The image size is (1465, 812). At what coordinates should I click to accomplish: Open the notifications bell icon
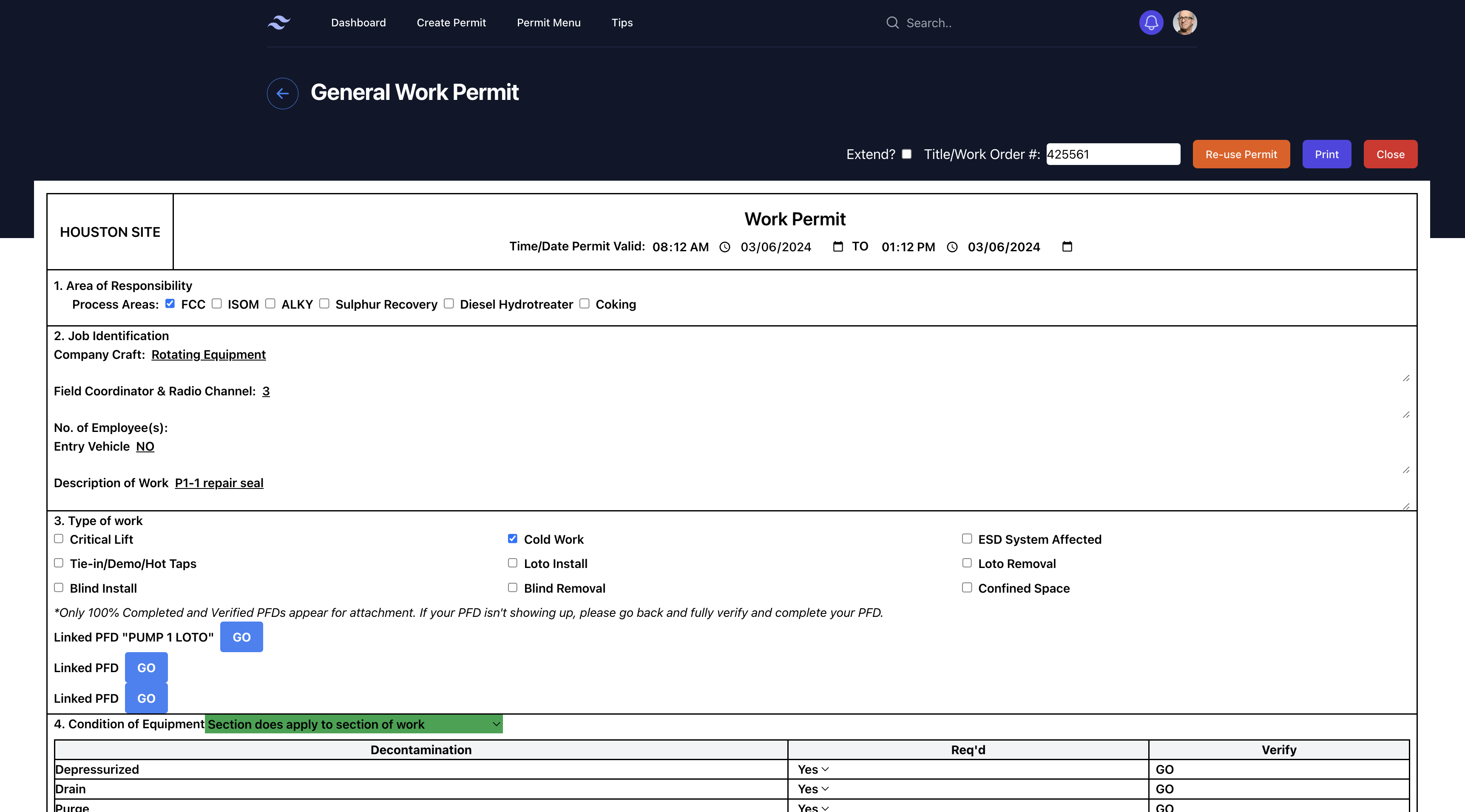coord(1151,23)
